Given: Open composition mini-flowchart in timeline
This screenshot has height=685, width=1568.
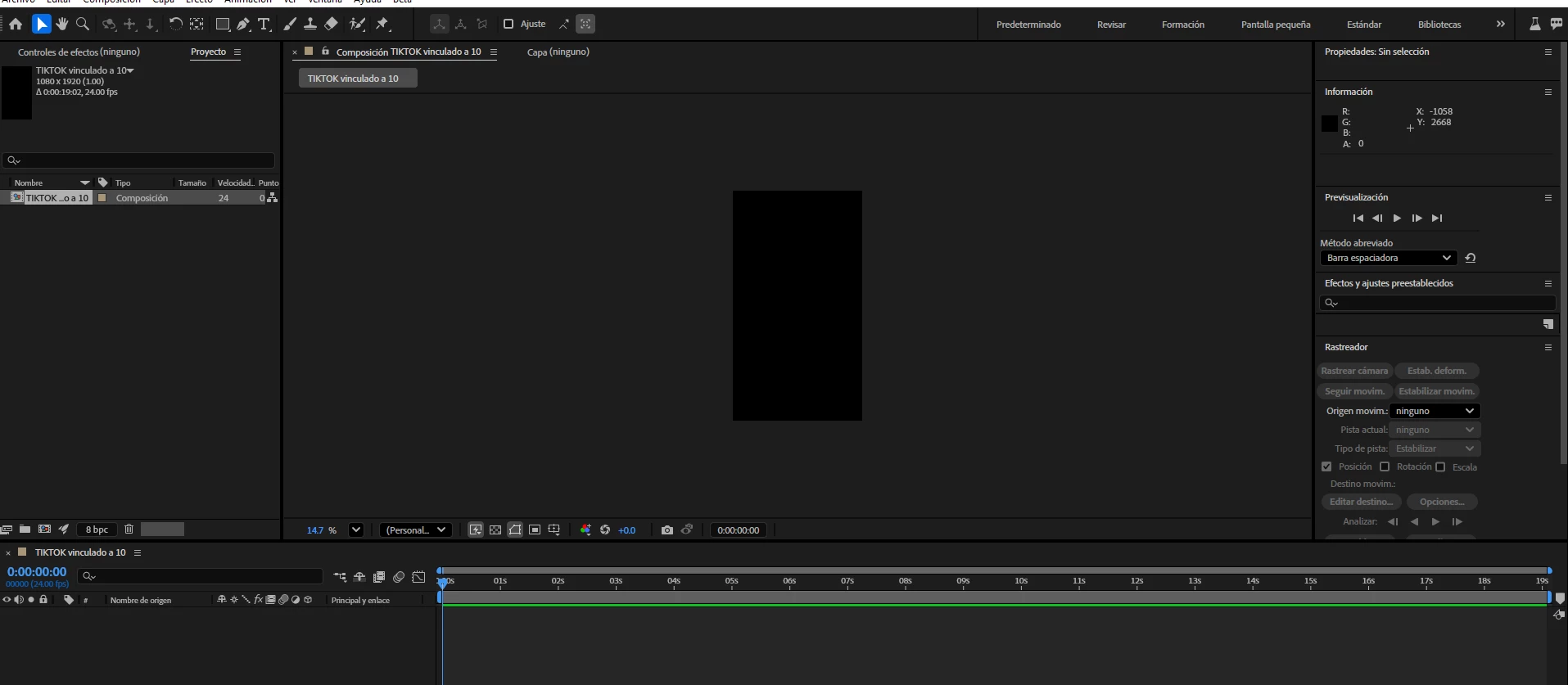Looking at the screenshot, I should [x=340, y=577].
